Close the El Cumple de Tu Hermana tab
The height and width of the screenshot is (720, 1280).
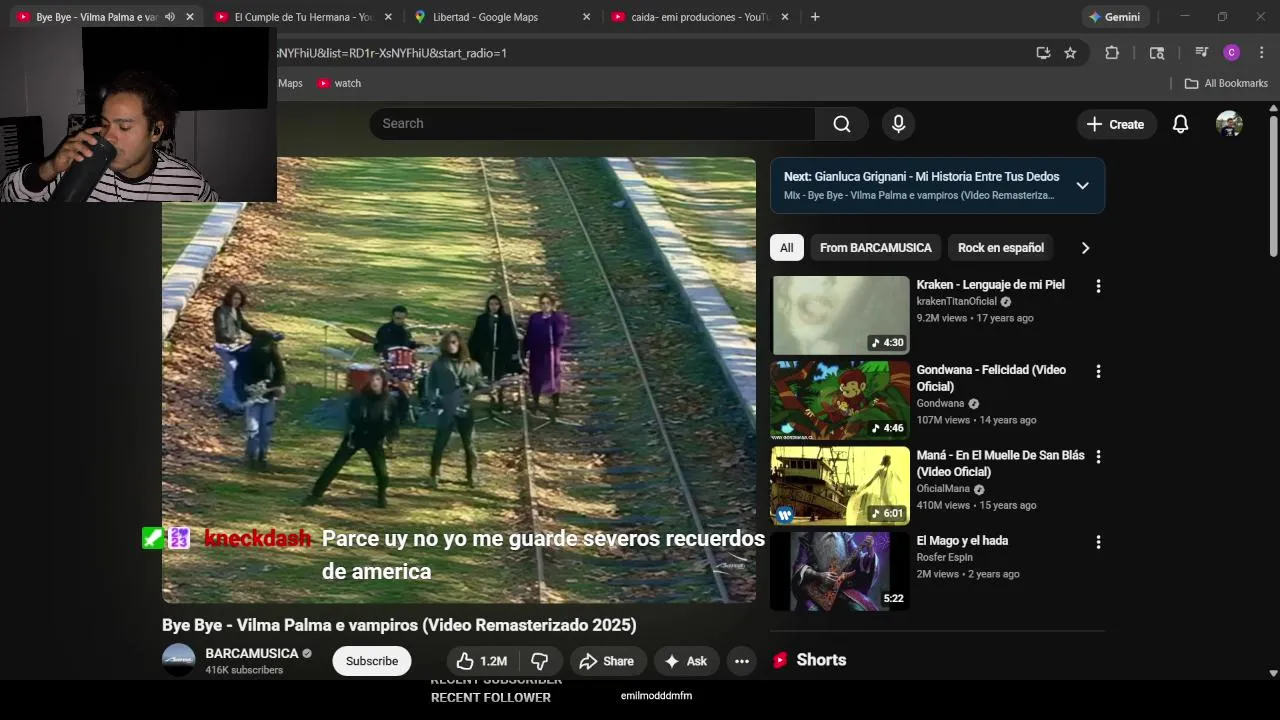(388, 17)
